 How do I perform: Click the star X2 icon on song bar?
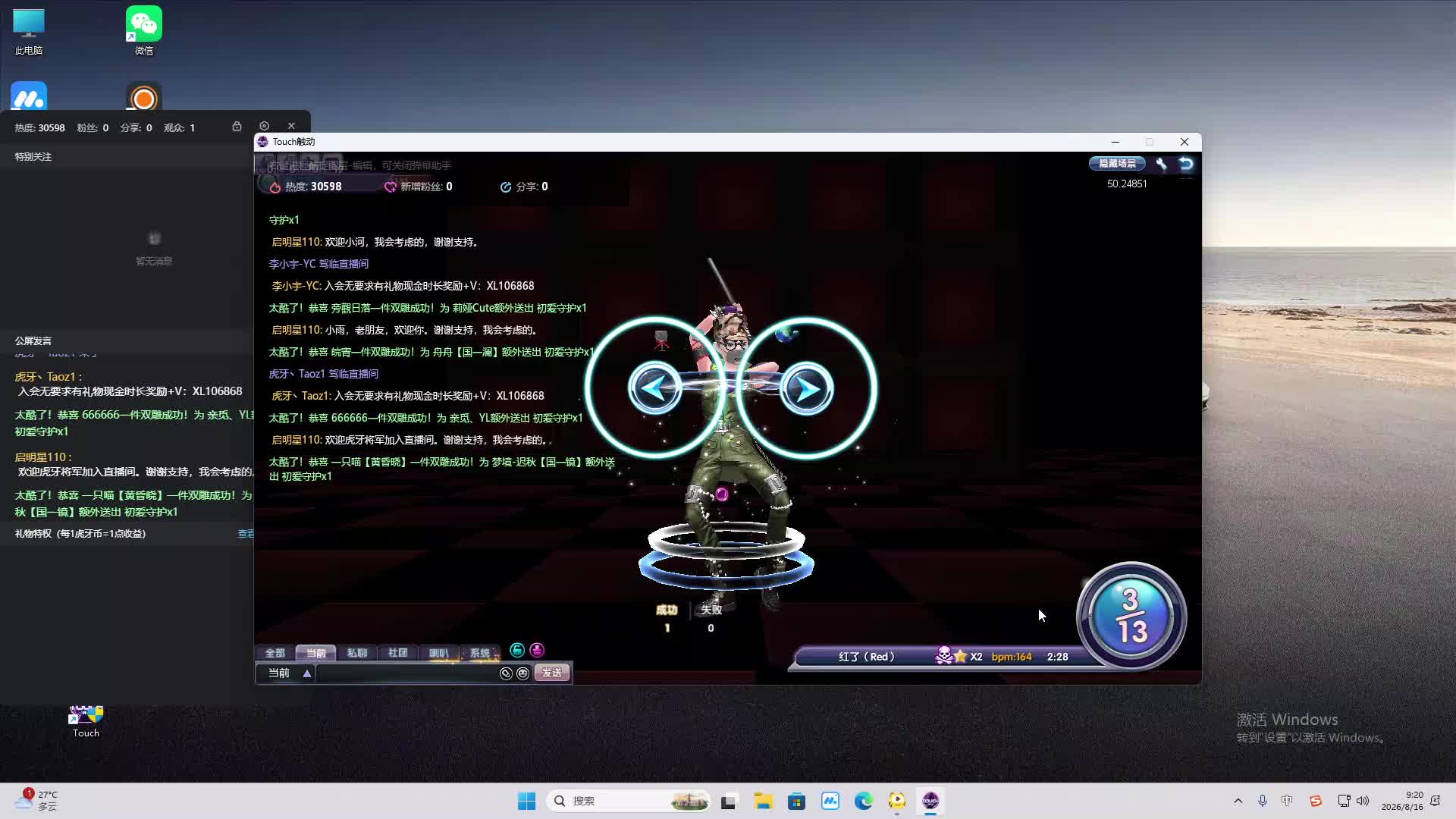tap(961, 656)
